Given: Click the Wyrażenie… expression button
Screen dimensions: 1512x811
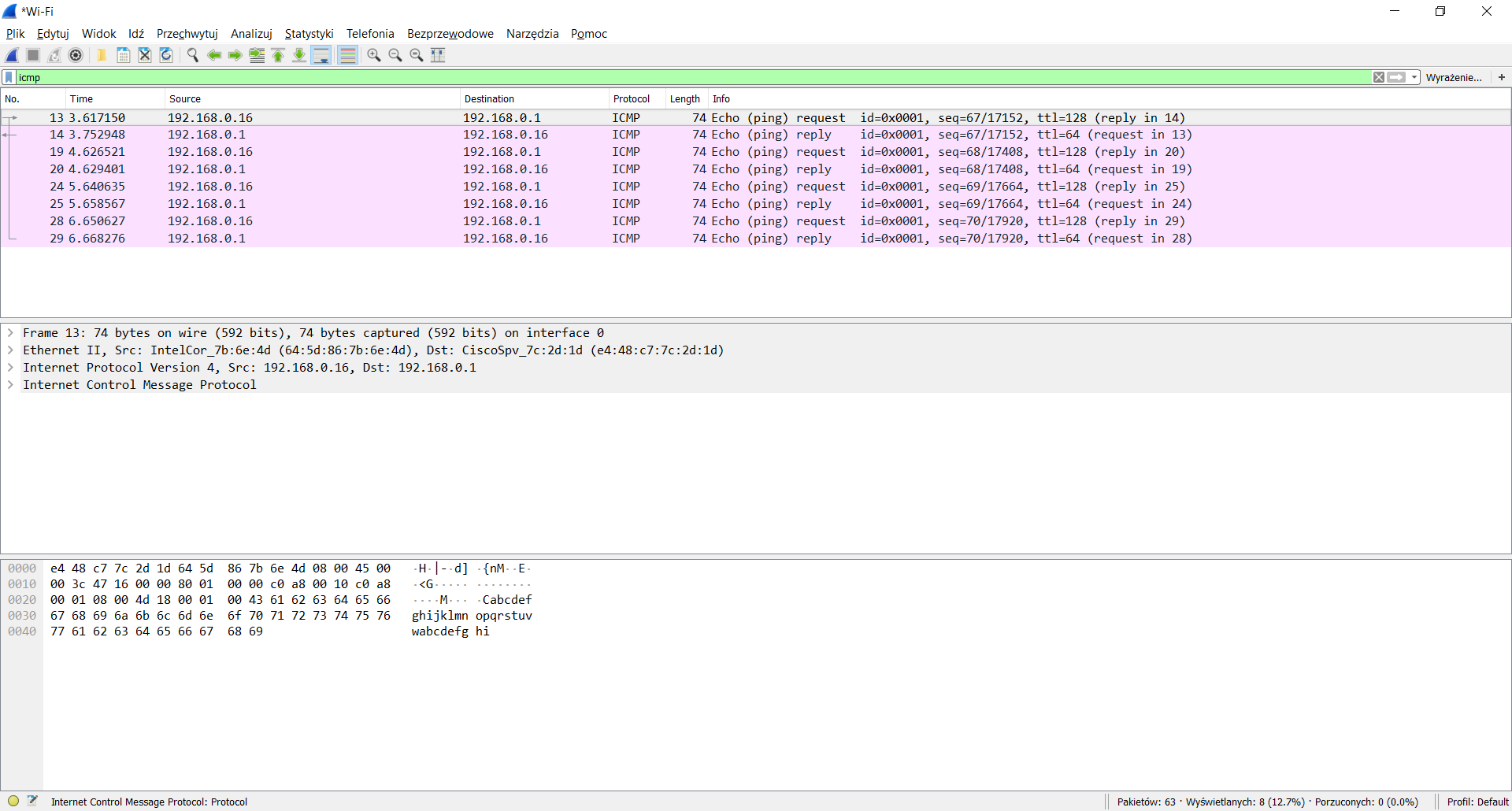Looking at the screenshot, I should [1454, 77].
